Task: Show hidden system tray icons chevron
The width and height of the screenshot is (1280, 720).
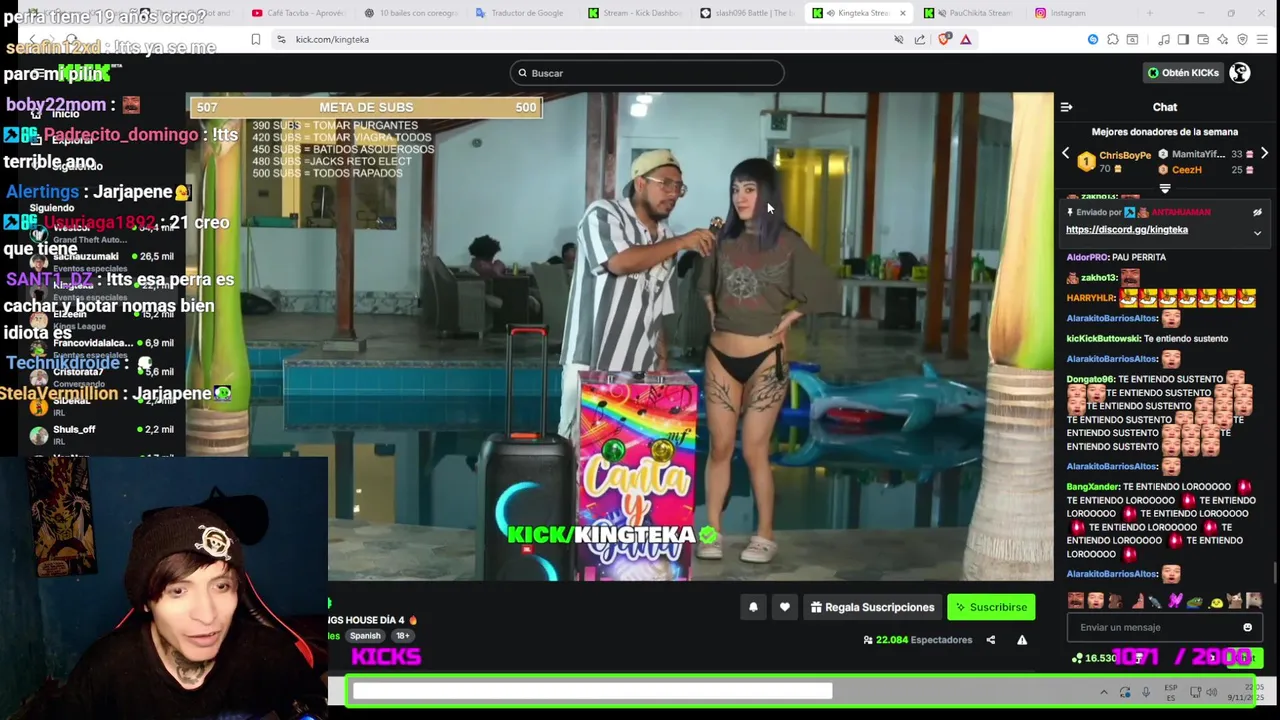Action: [x=1104, y=692]
